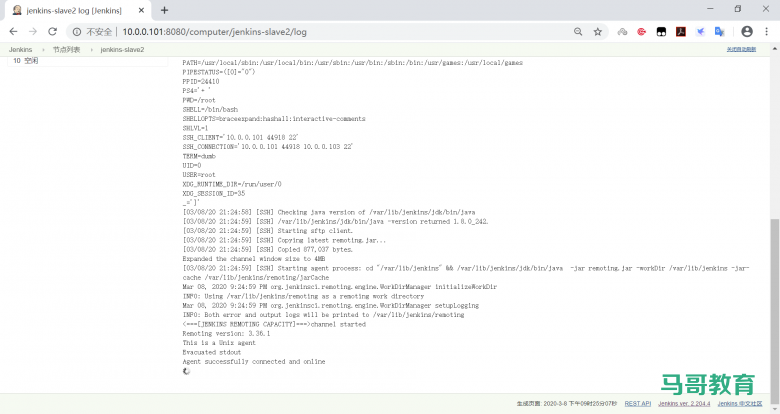Click log line 'Copying latest remoting.jar...'

[x=284, y=240]
